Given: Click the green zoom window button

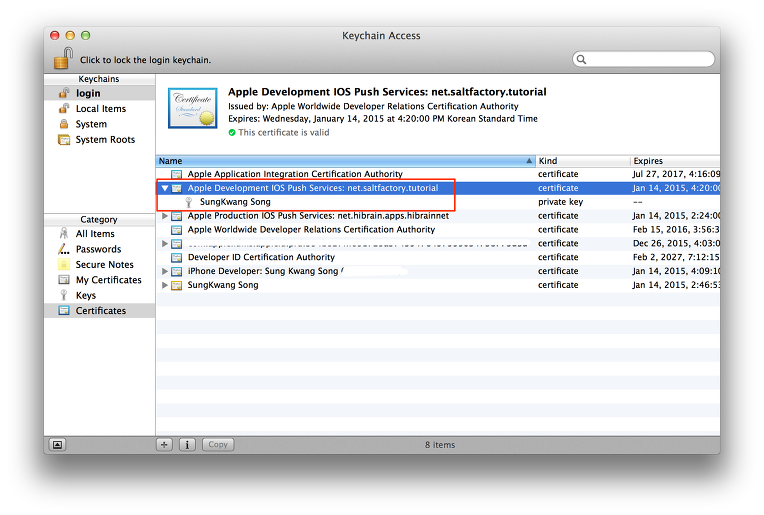Looking at the screenshot, I should (x=85, y=35).
